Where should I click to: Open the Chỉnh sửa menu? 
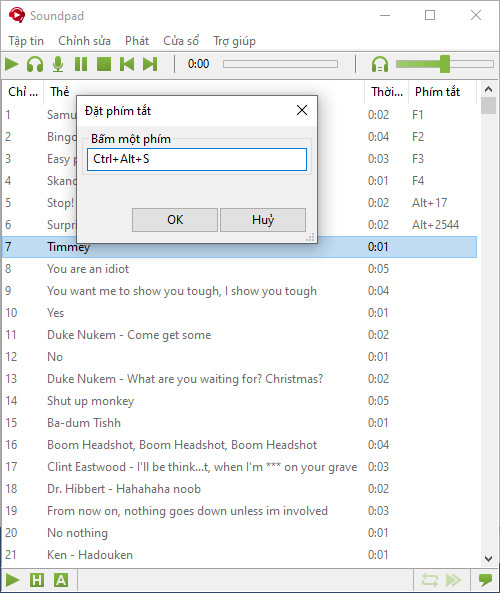click(x=84, y=41)
